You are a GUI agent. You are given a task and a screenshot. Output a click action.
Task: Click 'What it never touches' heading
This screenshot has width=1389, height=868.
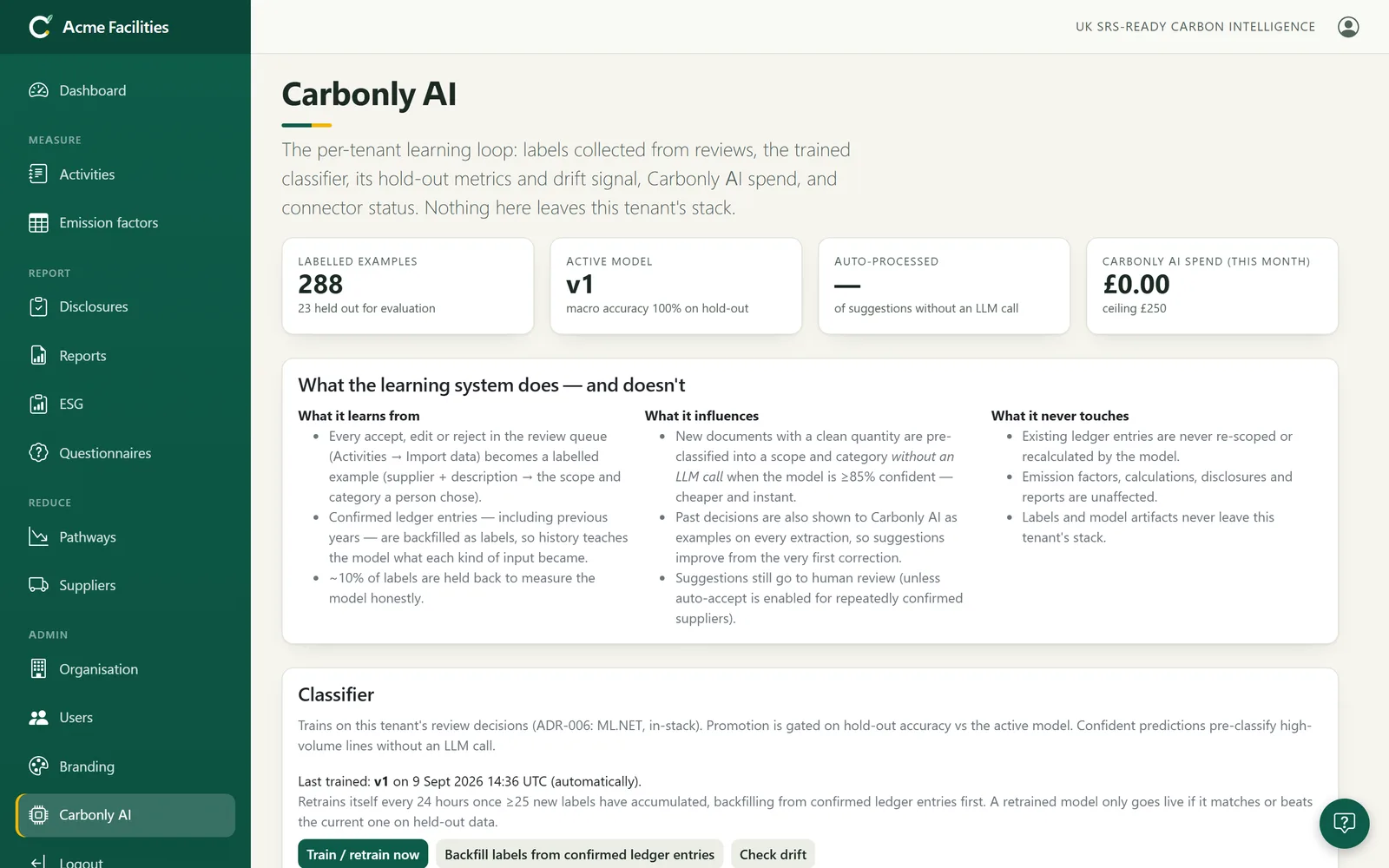[1060, 416]
